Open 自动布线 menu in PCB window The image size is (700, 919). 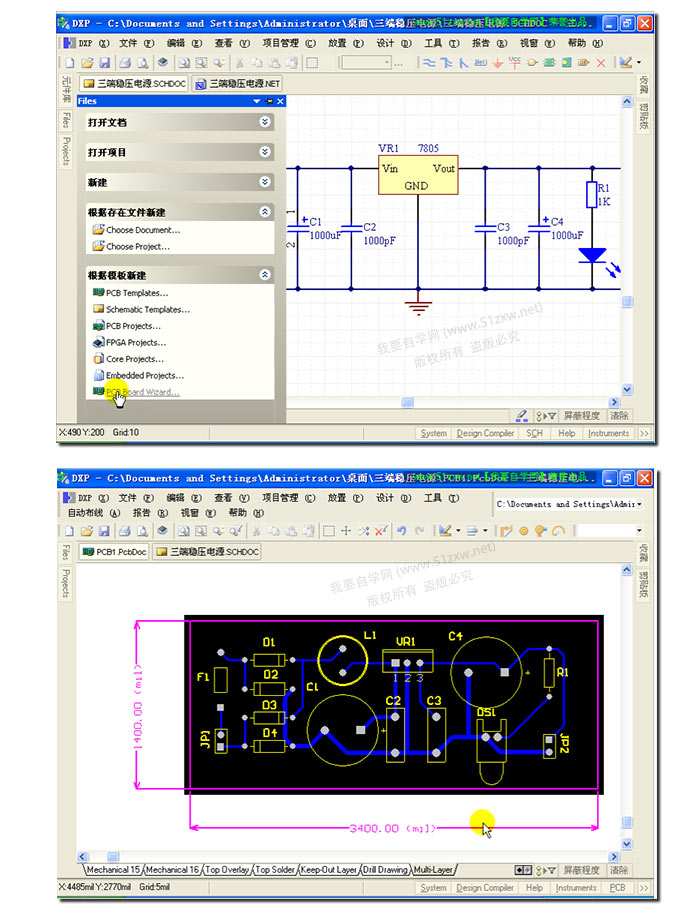[x=94, y=513]
